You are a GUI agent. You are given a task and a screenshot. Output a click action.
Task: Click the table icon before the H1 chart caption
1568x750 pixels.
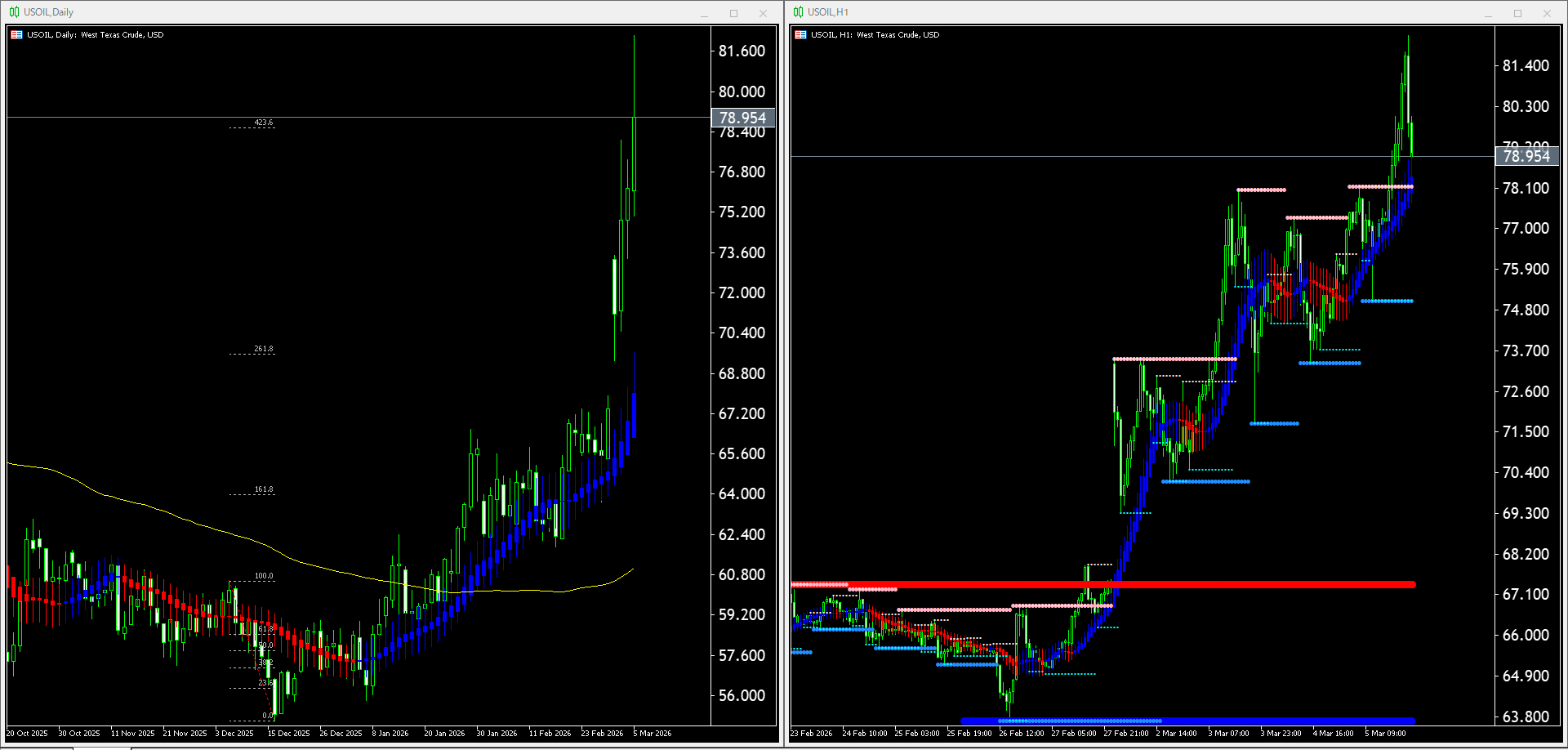(800, 35)
